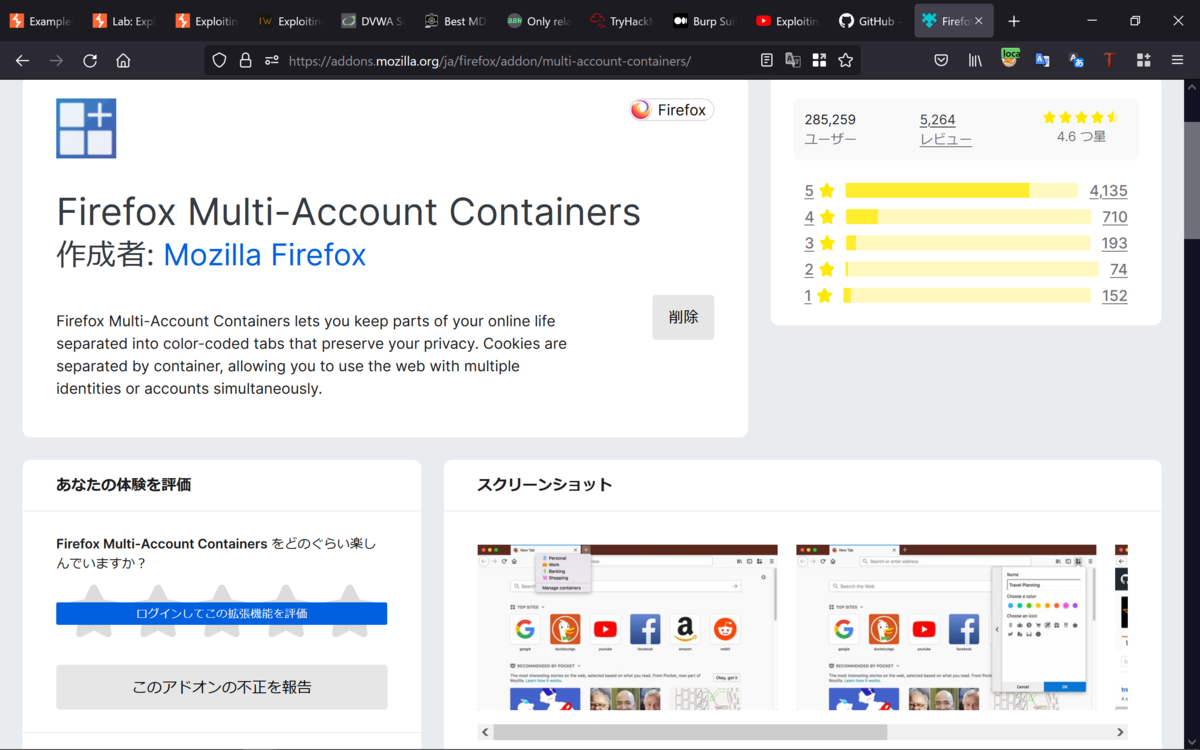The width and height of the screenshot is (1200, 750).
Task: Switch to the TryHackMe tab
Action: pyautogui.click(x=622, y=21)
